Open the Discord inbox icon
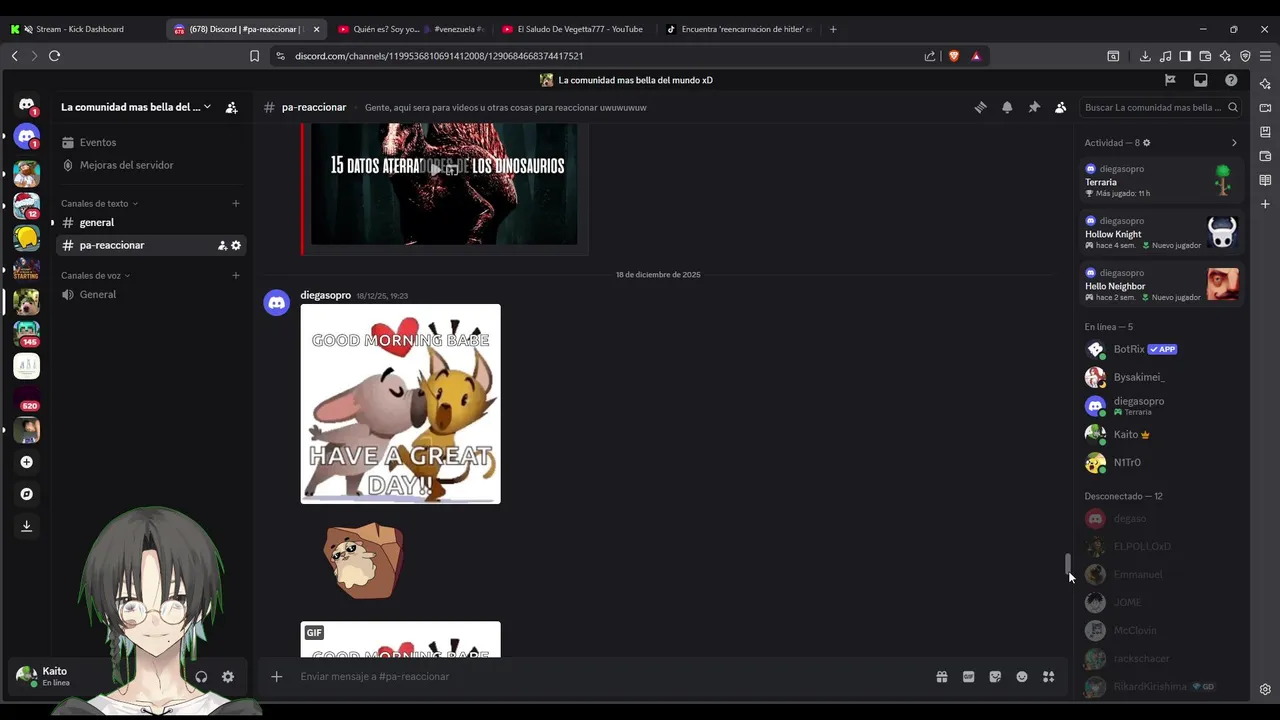 pos(1200,80)
